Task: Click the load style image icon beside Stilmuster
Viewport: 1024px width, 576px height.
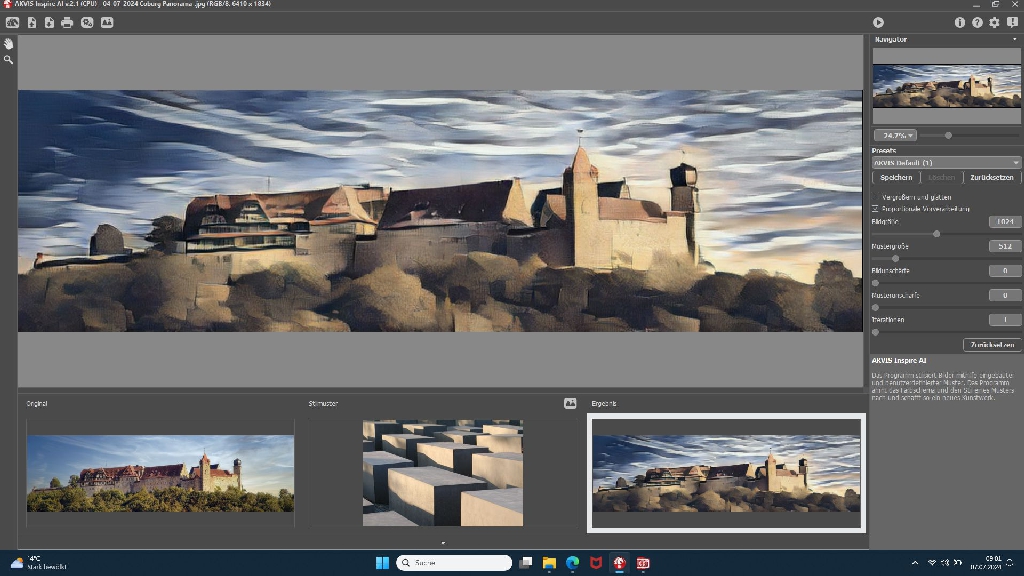Action: (570, 404)
